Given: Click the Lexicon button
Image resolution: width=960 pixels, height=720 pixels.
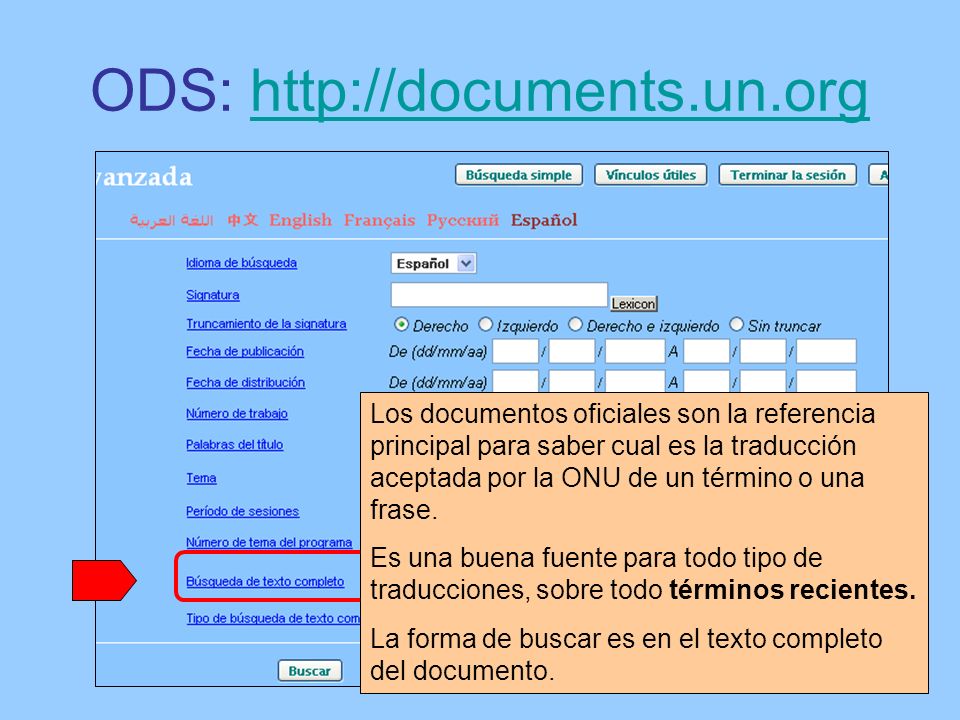Looking at the screenshot, I should pos(634,304).
